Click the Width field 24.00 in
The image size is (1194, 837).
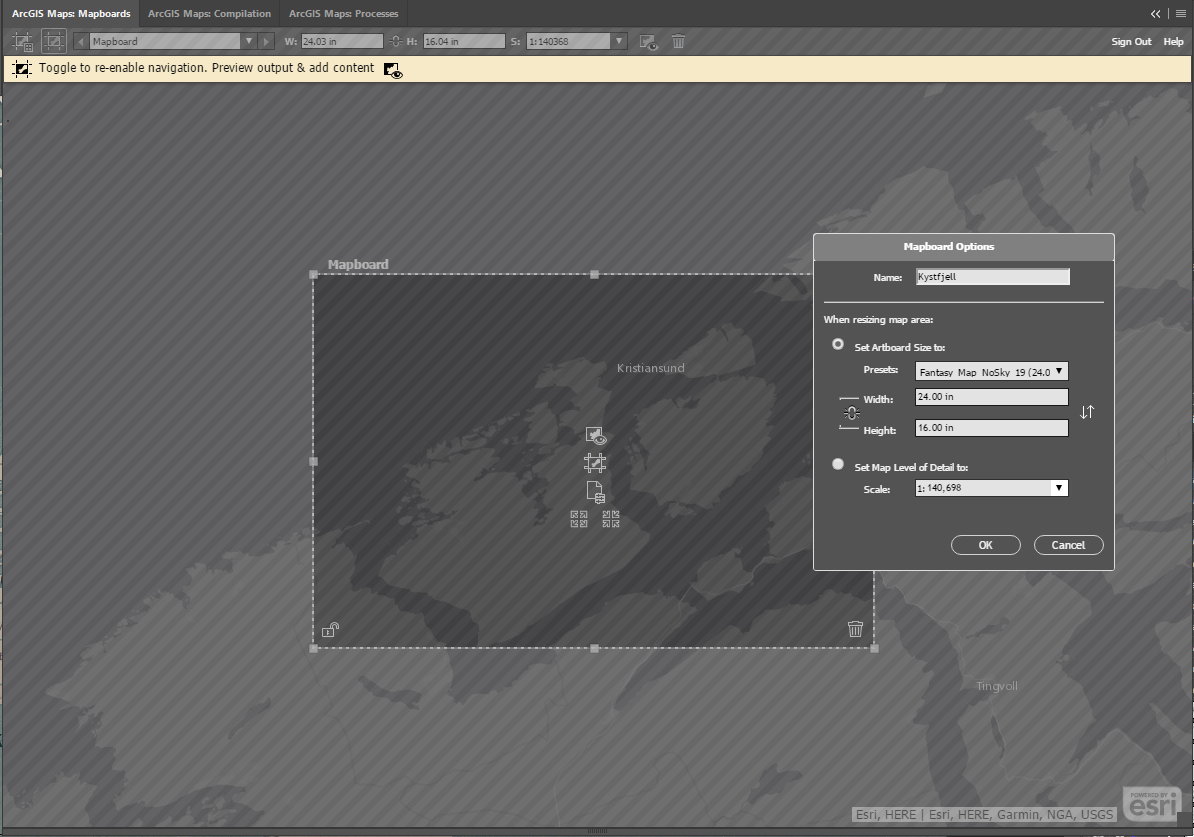[x=991, y=397]
